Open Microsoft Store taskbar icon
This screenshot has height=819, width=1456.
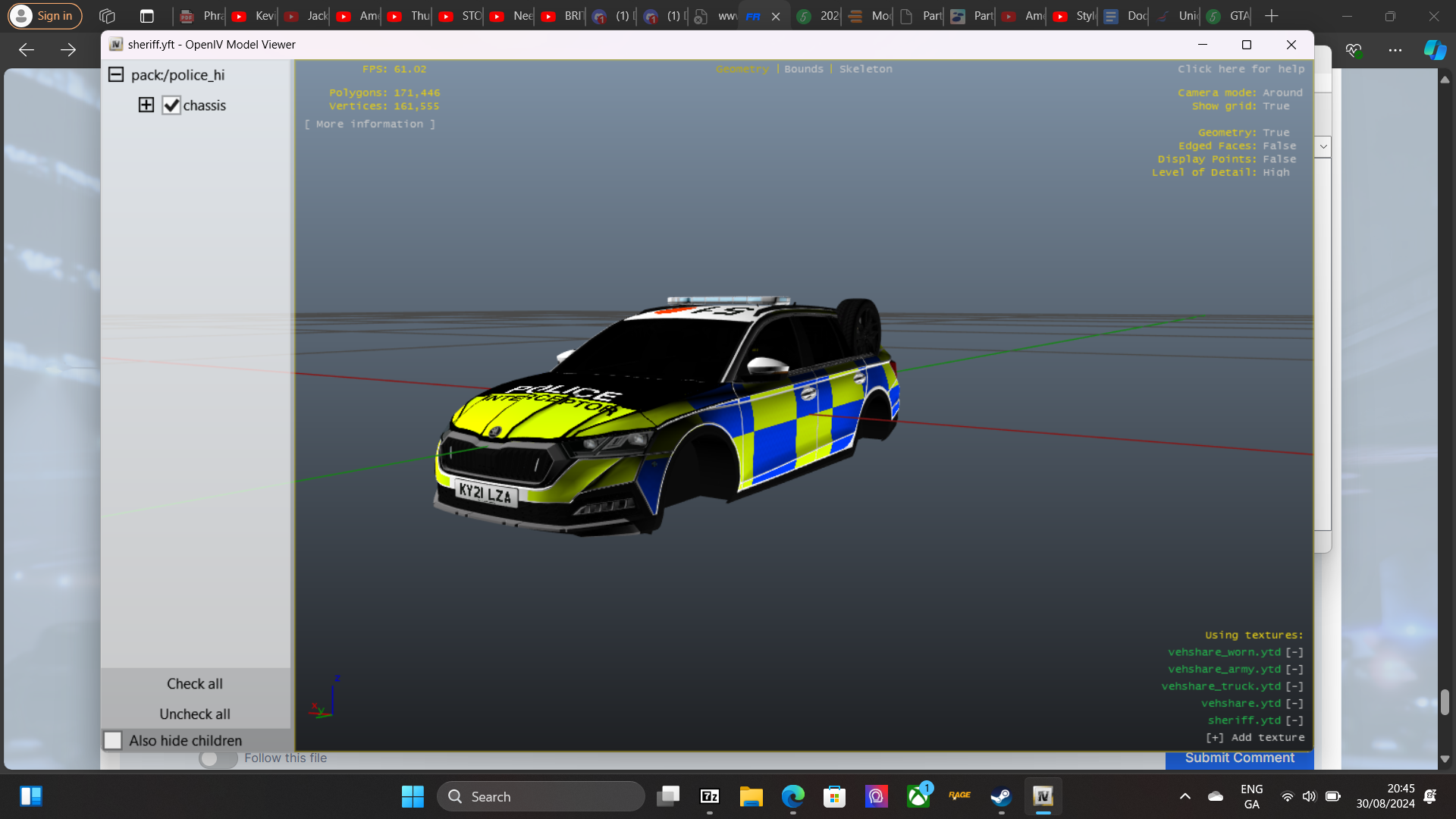(x=834, y=796)
